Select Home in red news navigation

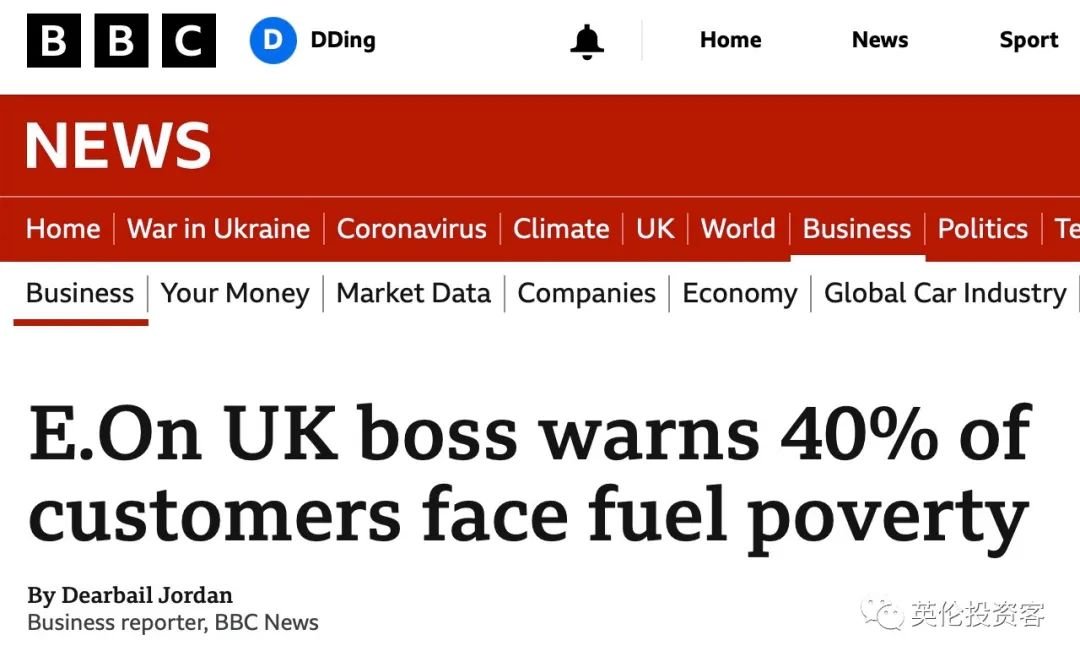pyautogui.click(x=63, y=229)
